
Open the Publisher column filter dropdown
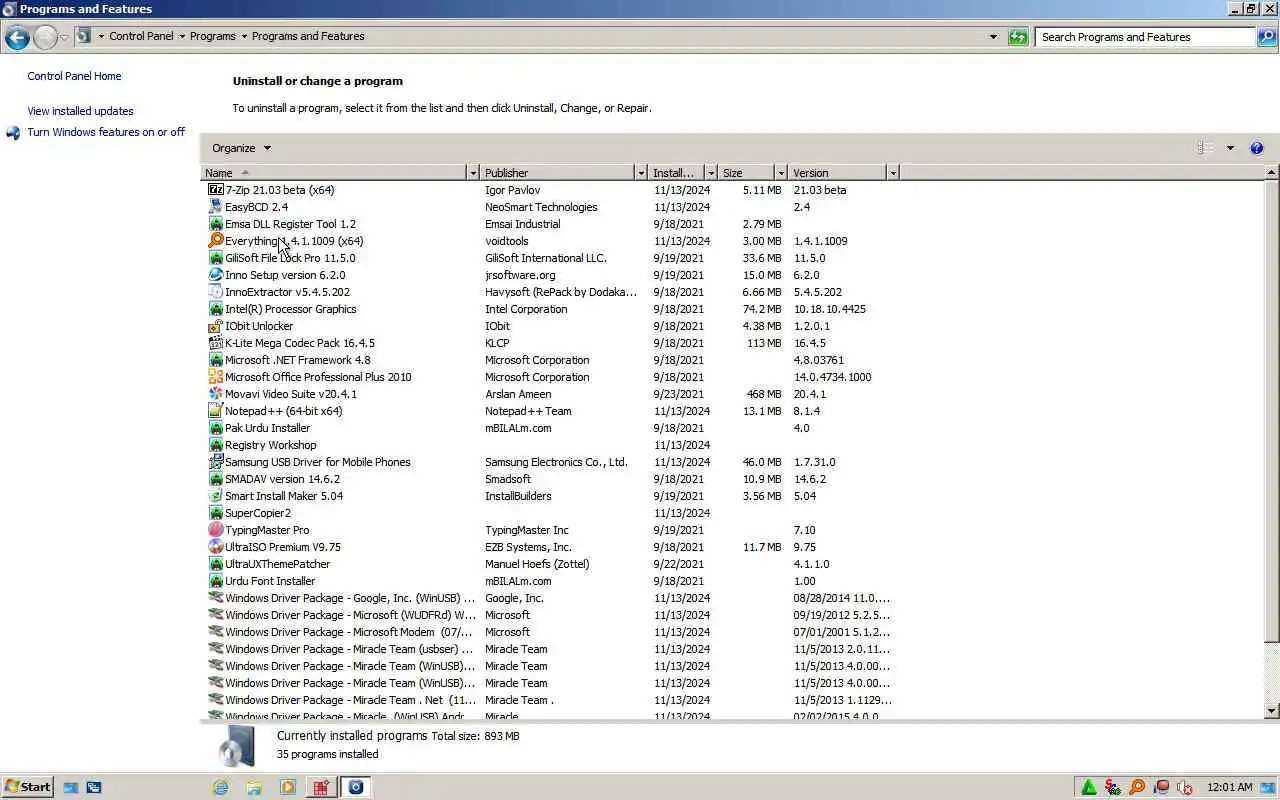(641, 173)
